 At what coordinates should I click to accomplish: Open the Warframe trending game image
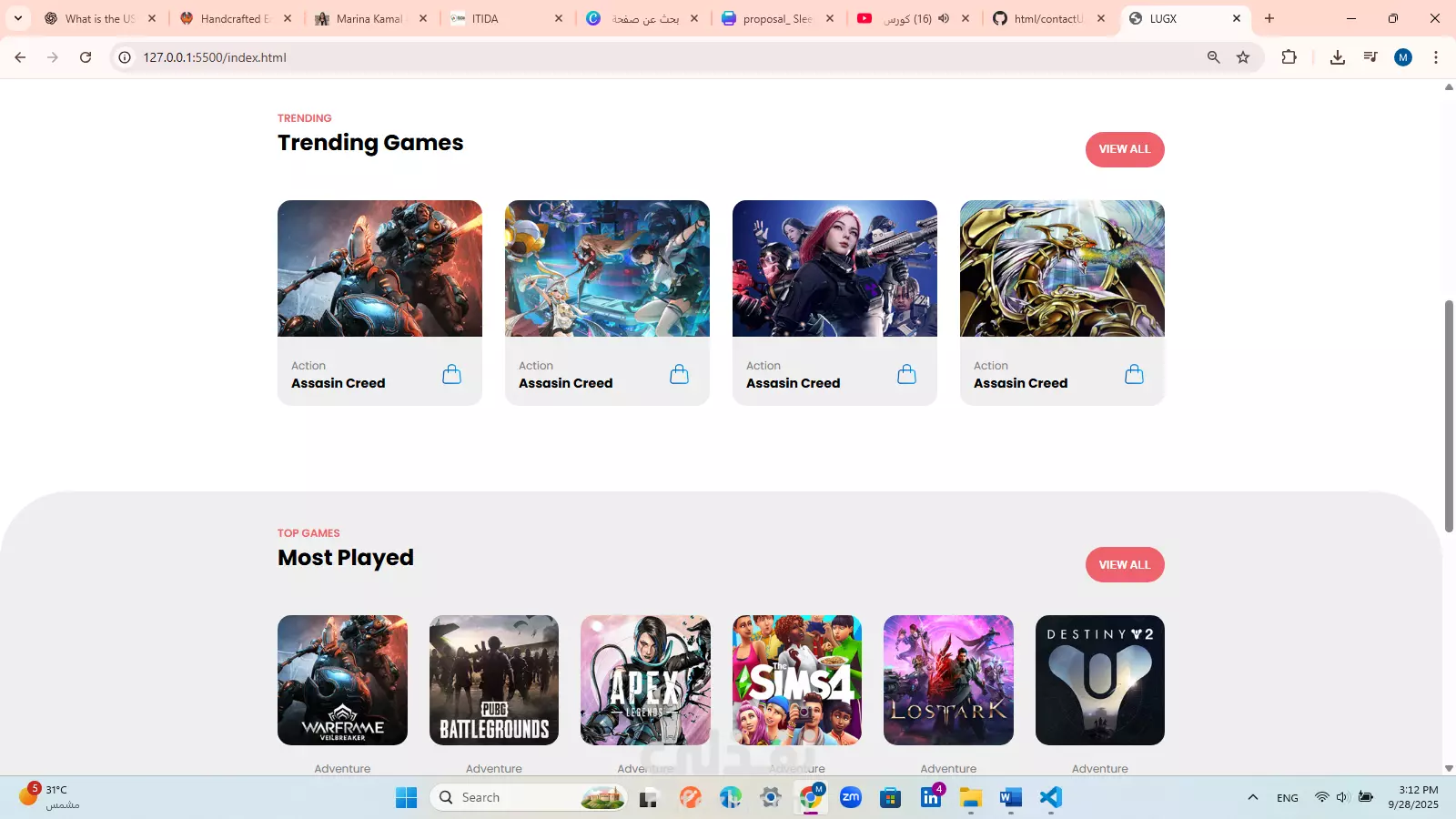pyautogui.click(x=379, y=268)
